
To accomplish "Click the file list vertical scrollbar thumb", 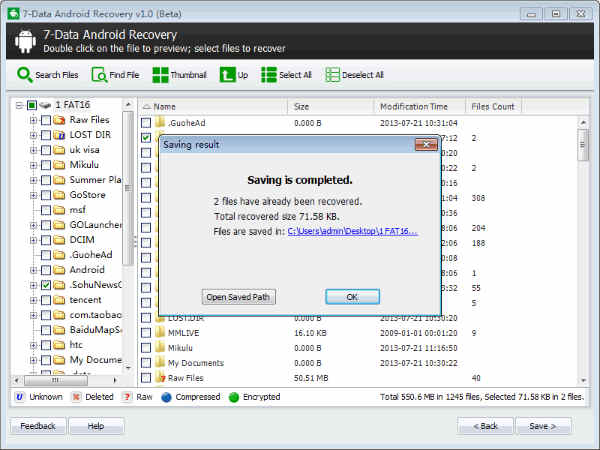I will (x=583, y=145).
